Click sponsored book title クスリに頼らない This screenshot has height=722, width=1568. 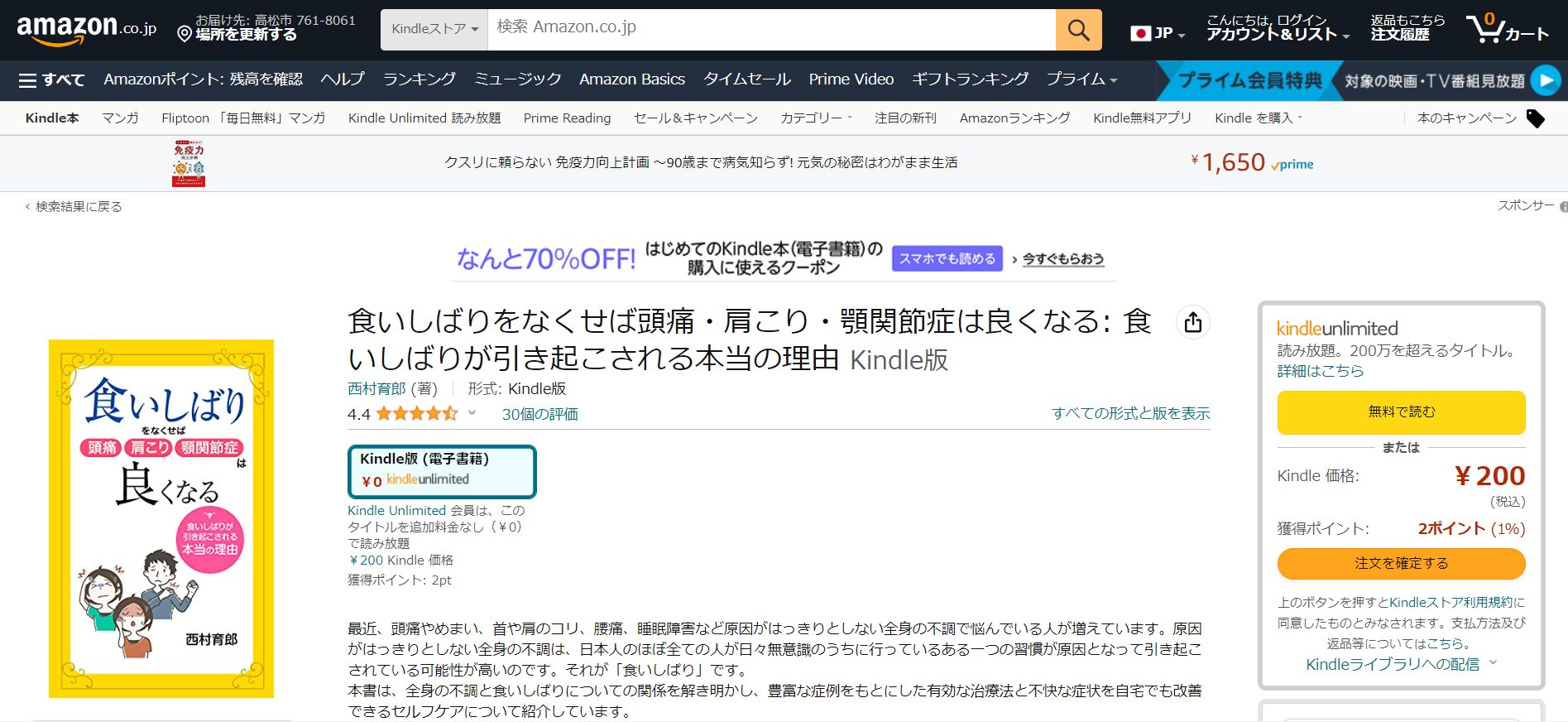(701, 163)
